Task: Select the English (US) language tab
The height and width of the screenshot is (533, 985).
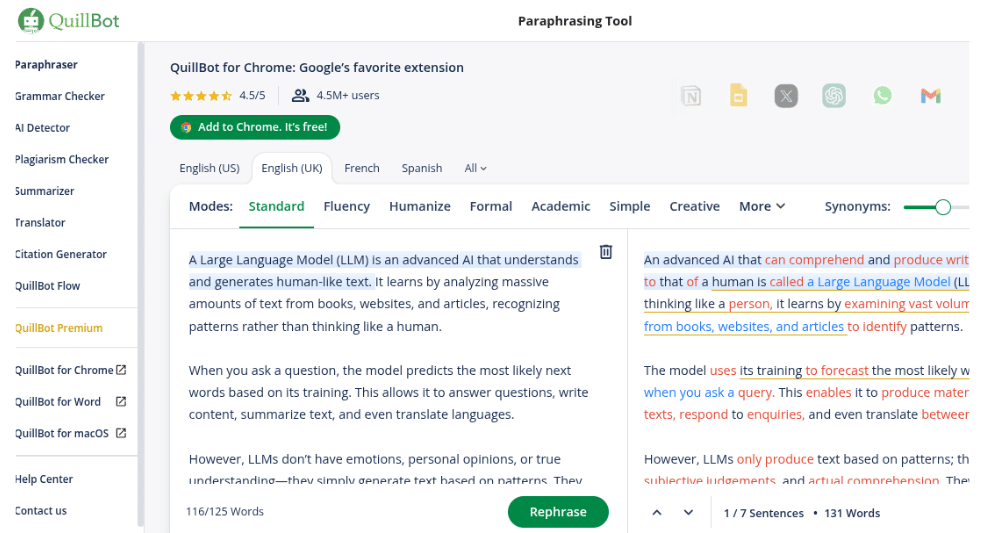Action: [209, 168]
